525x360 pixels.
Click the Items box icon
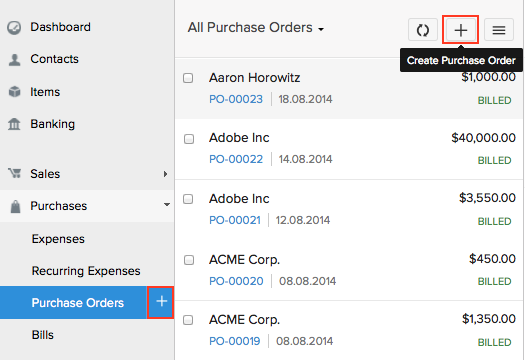(14, 91)
